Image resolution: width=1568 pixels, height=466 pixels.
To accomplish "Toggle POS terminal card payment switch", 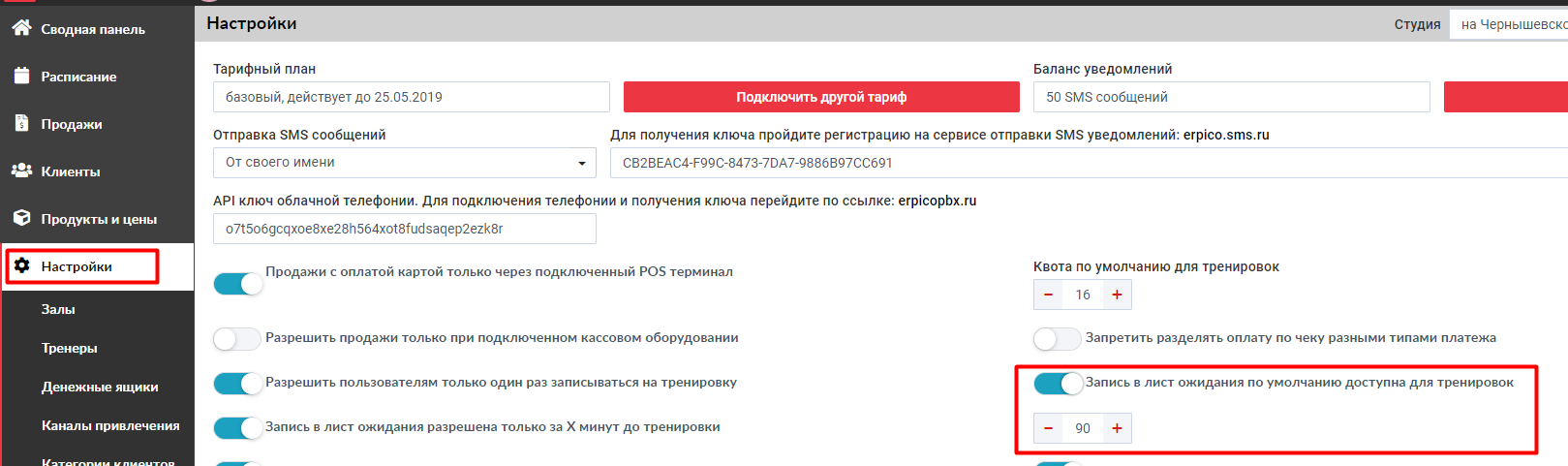I will click(237, 283).
